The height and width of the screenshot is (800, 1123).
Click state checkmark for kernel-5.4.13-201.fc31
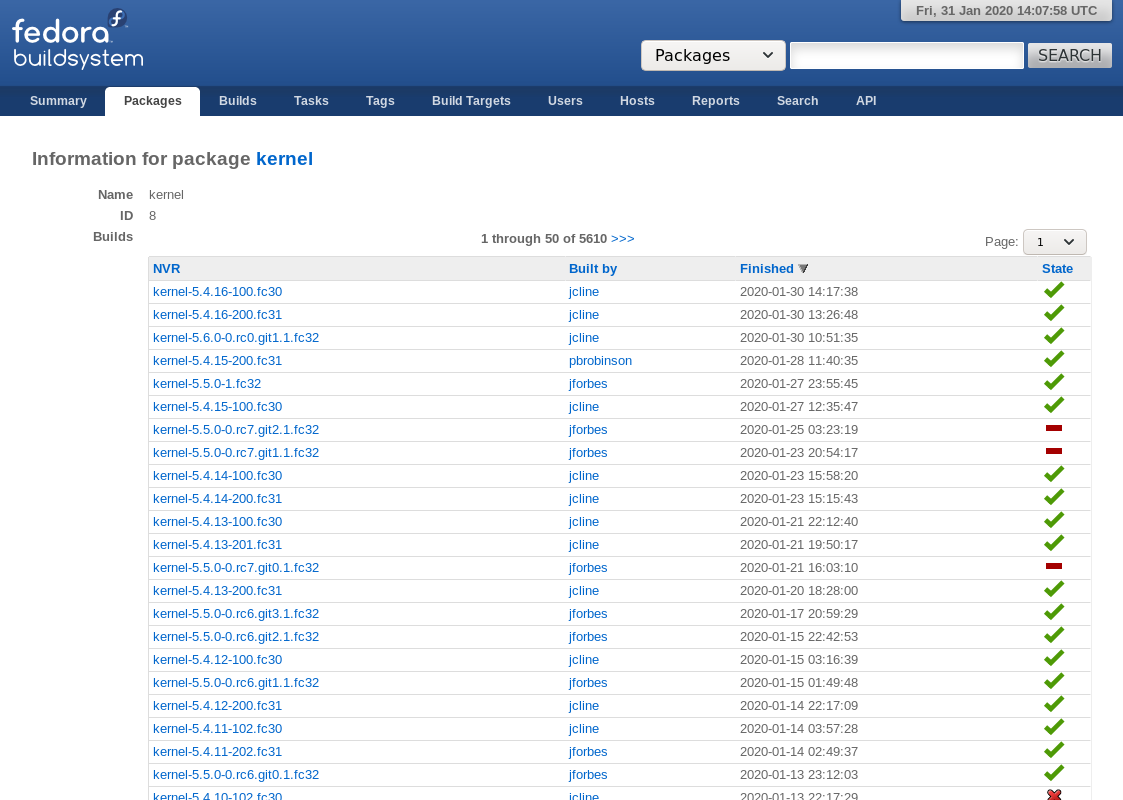coord(1054,543)
